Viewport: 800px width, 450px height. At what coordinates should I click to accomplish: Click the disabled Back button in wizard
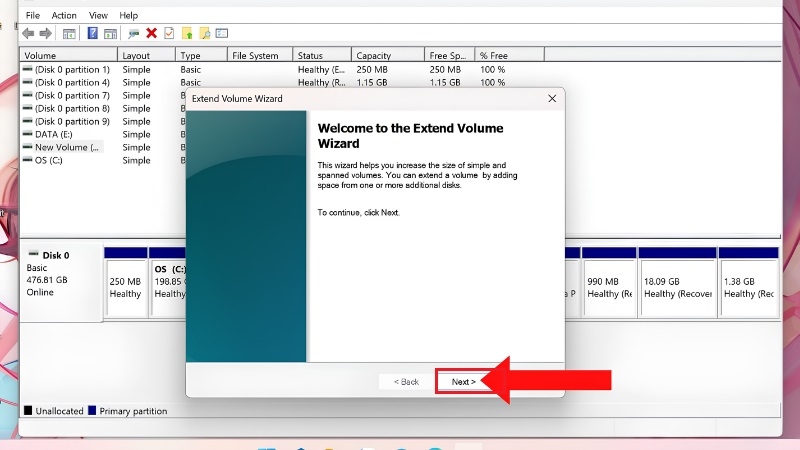coord(406,382)
